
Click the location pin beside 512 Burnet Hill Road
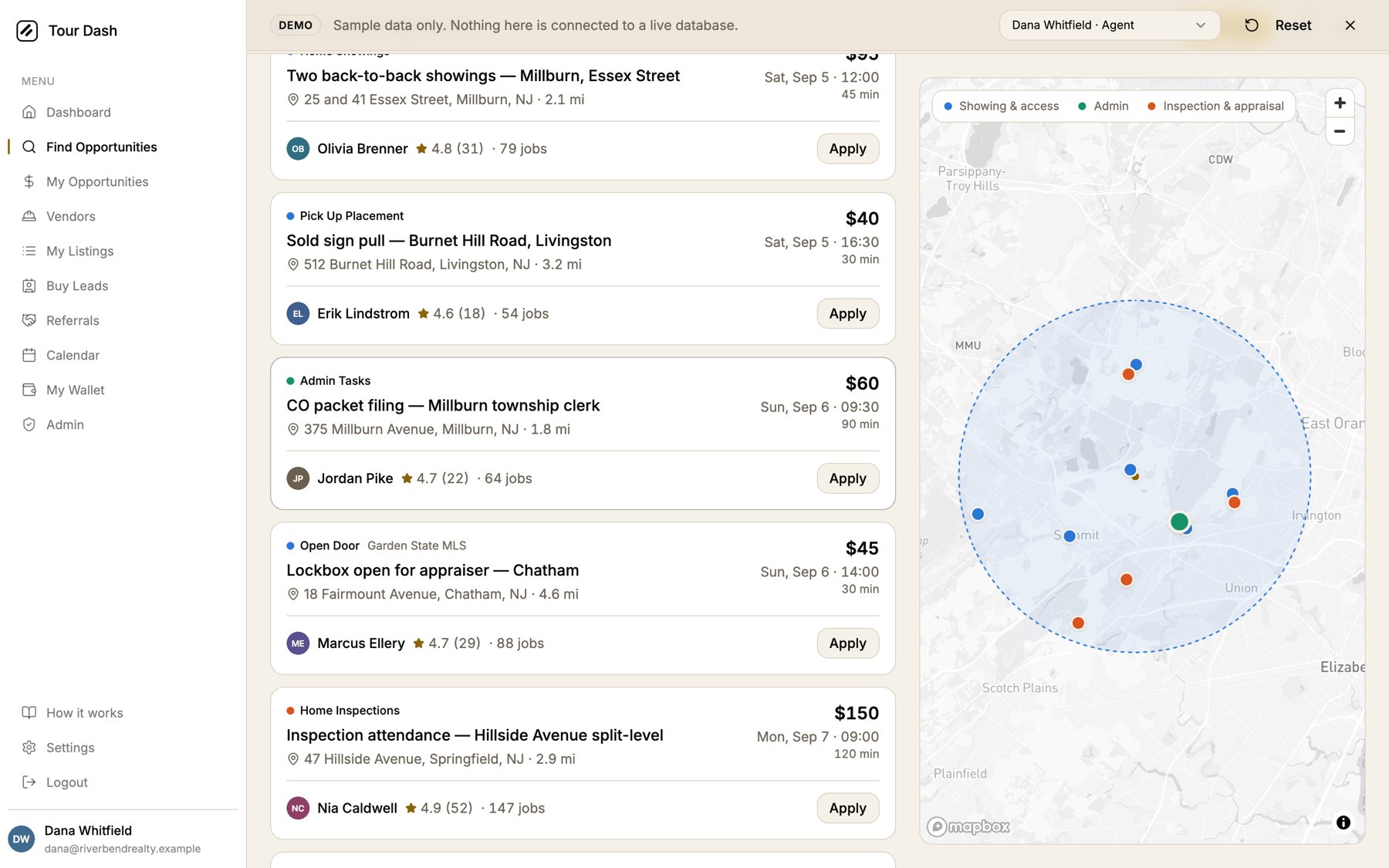(293, 265)
